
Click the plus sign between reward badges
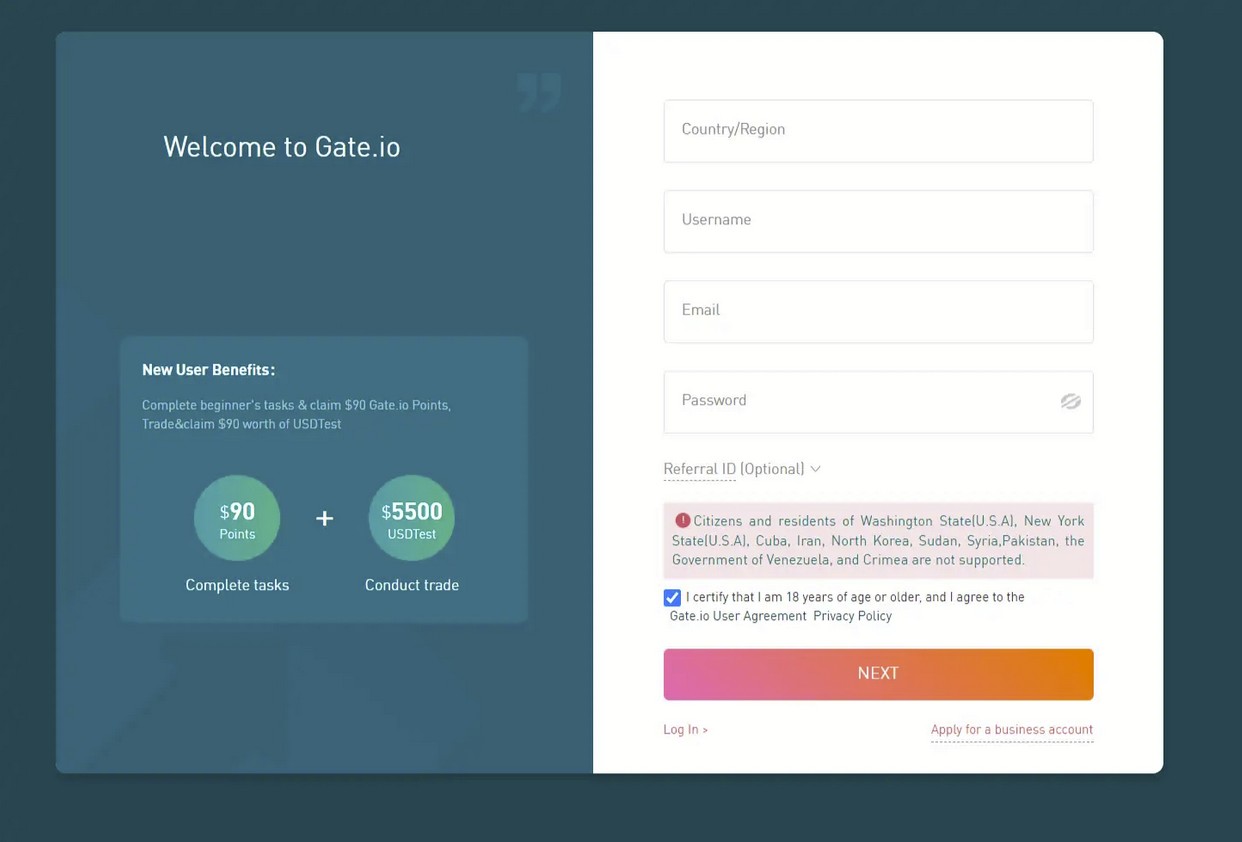point(324,518)
